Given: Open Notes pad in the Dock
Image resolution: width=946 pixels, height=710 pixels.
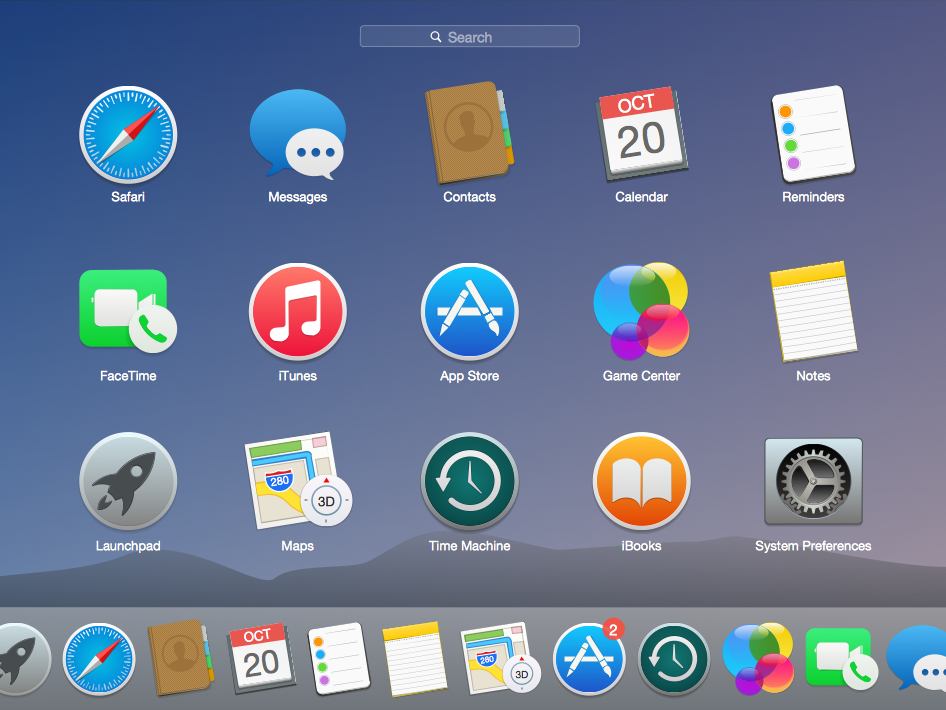Looking at the screenshot, I should (x=414, y=659).
